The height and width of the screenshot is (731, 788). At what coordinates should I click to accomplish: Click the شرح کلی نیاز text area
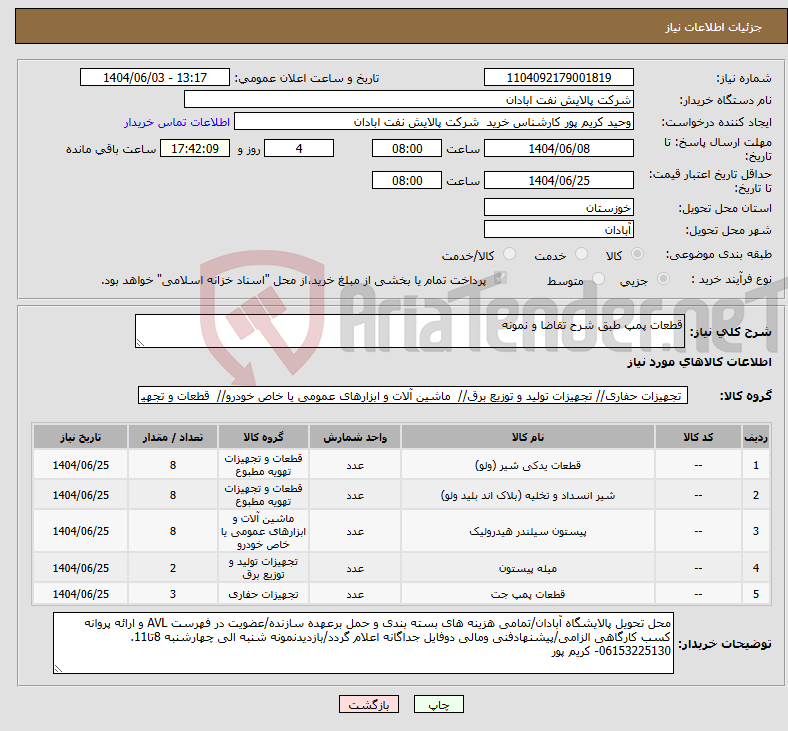[410, 331]
